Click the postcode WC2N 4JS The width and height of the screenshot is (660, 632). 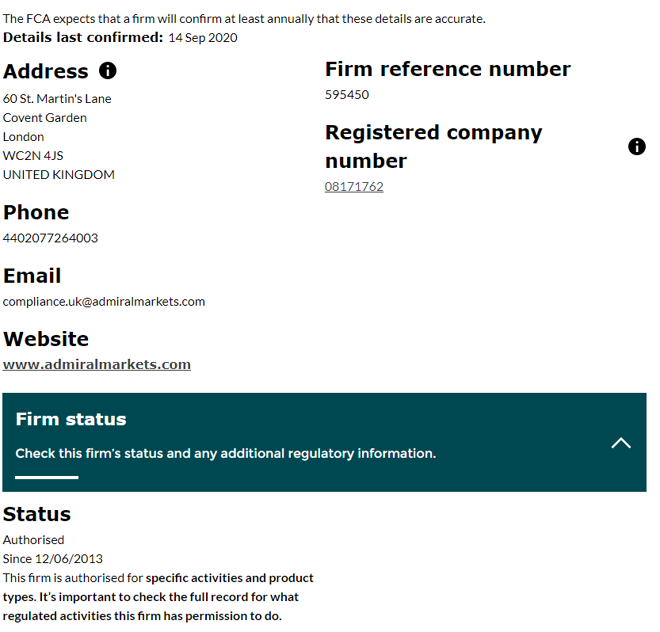pos(33,156)
